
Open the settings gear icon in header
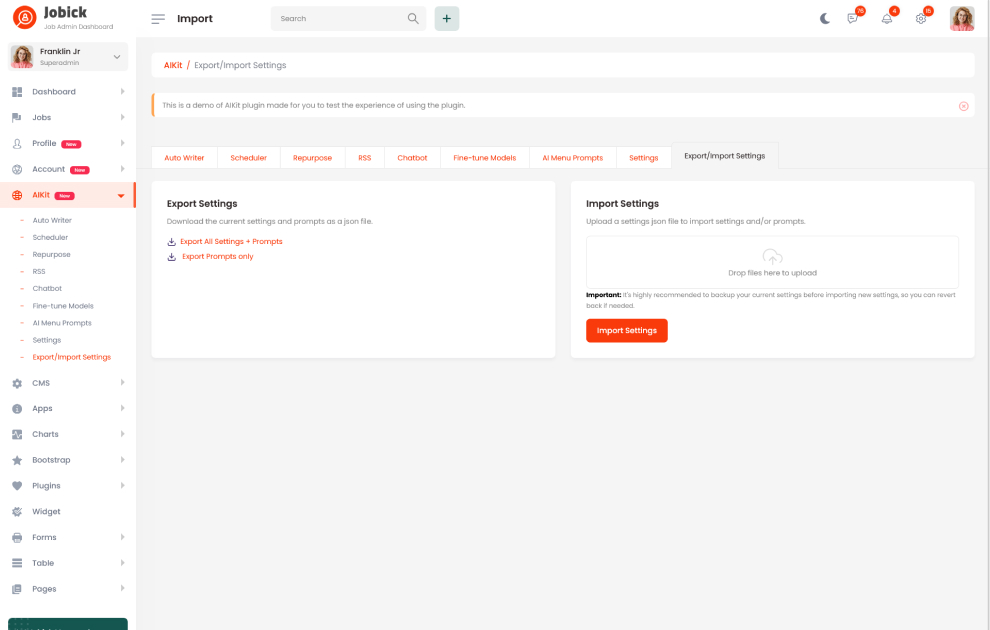click(921, 19)
